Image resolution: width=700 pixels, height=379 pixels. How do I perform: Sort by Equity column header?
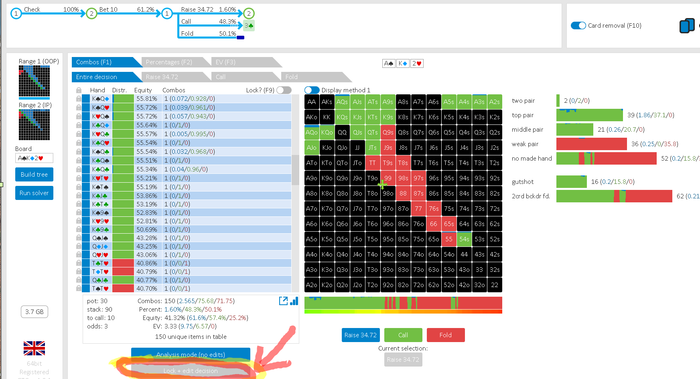point(143,90)
